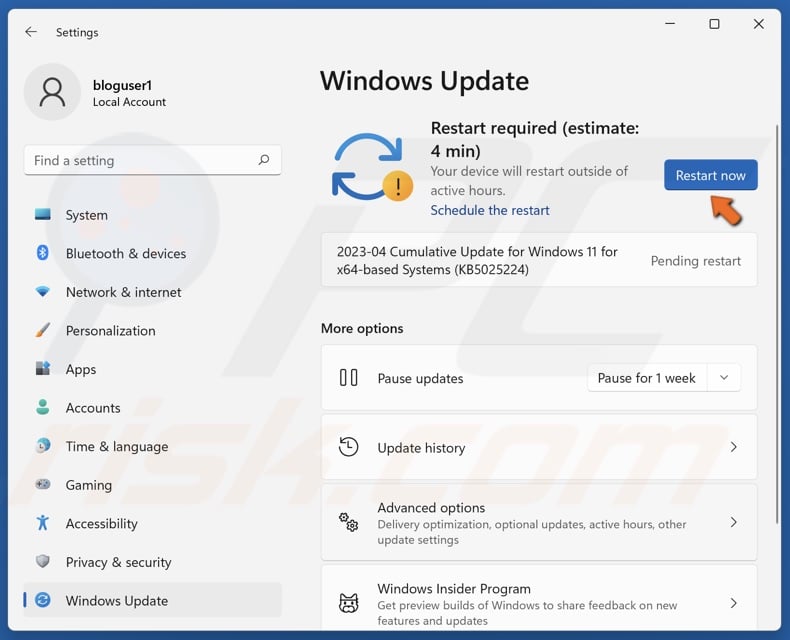Click the Pause updates pause icon
The image size is (790, 640).
tap(349, 378)
